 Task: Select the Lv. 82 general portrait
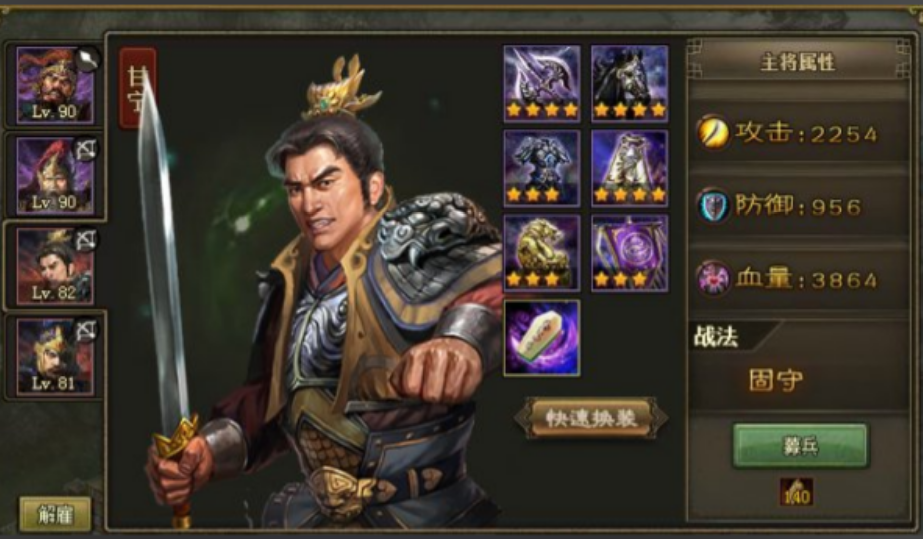pyautogui.click(x=55, y=266)
